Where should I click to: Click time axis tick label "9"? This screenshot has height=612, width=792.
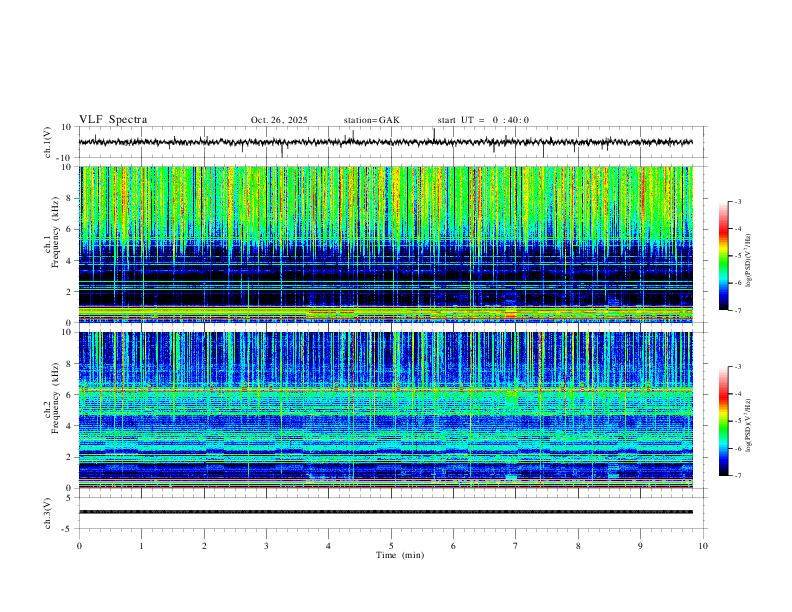640,546
